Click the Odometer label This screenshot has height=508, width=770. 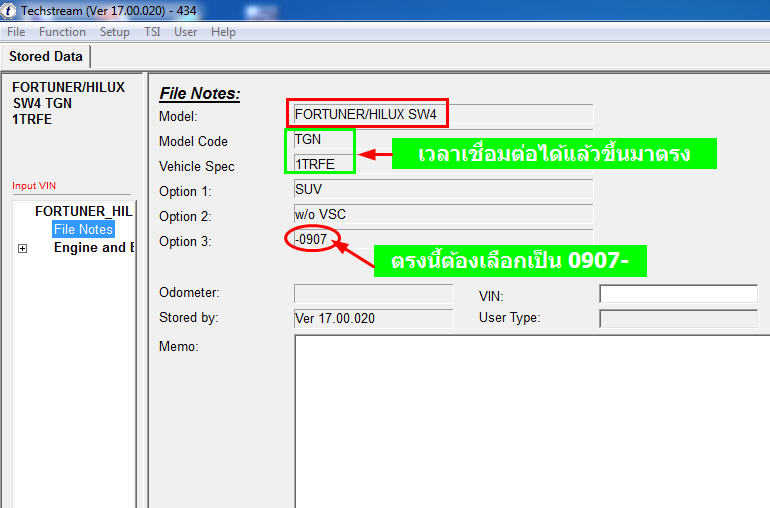189,292
